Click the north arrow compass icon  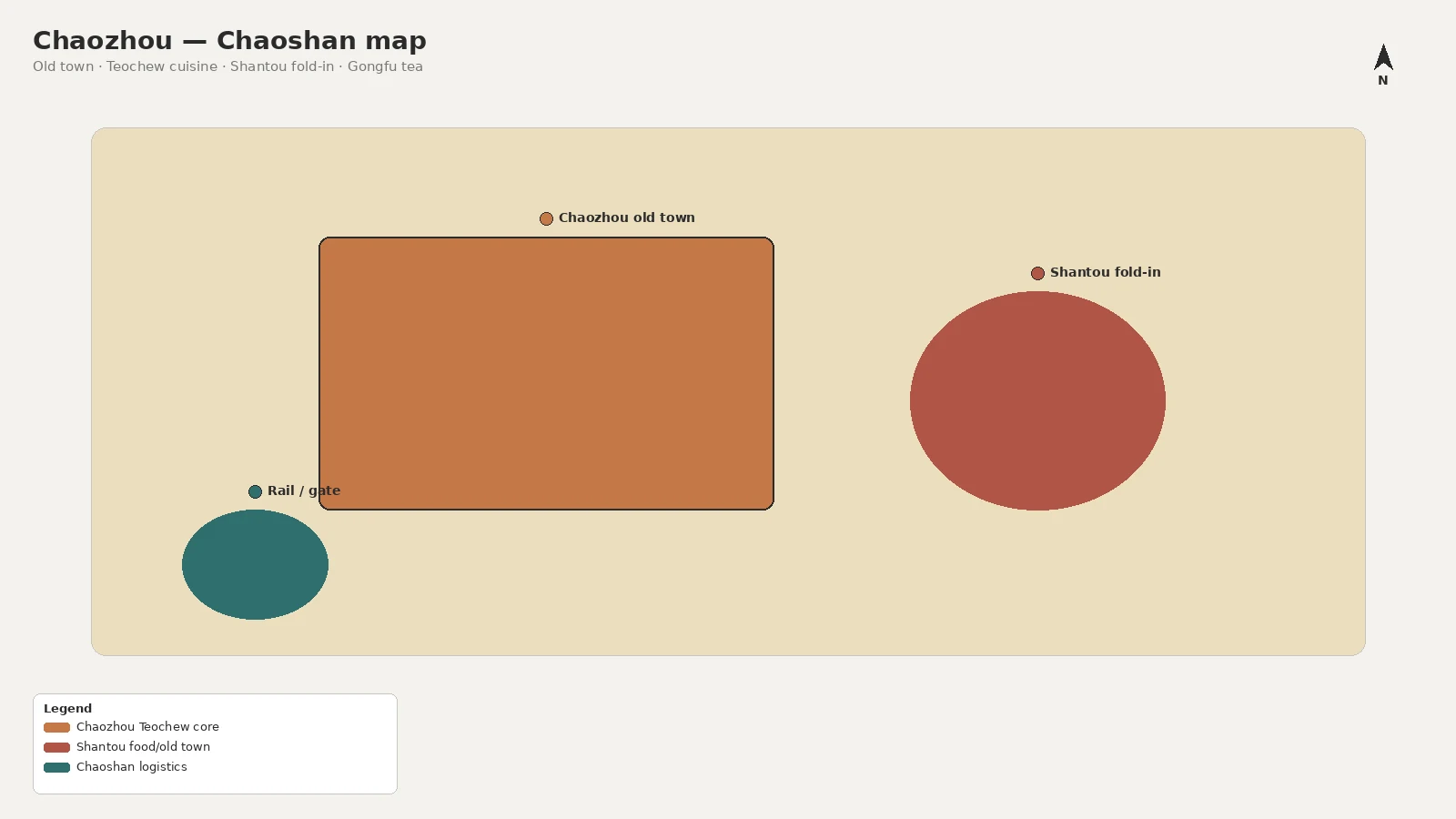1383,57
